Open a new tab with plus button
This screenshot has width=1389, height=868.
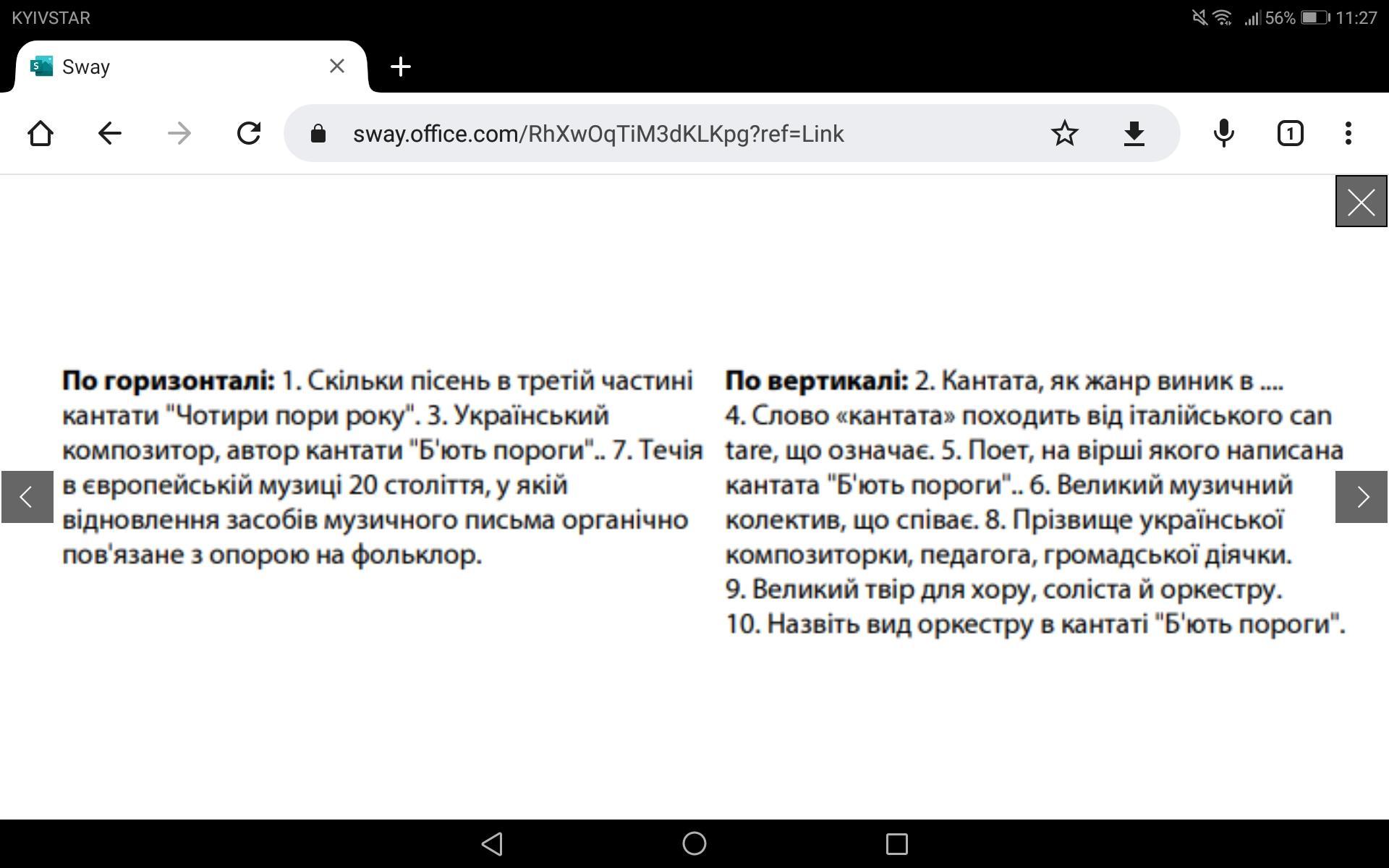(400, 67)
